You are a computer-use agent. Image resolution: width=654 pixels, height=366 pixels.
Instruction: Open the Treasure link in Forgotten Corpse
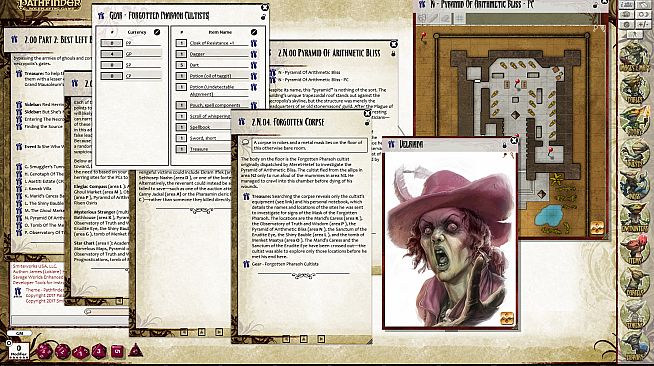click(247, 196)
